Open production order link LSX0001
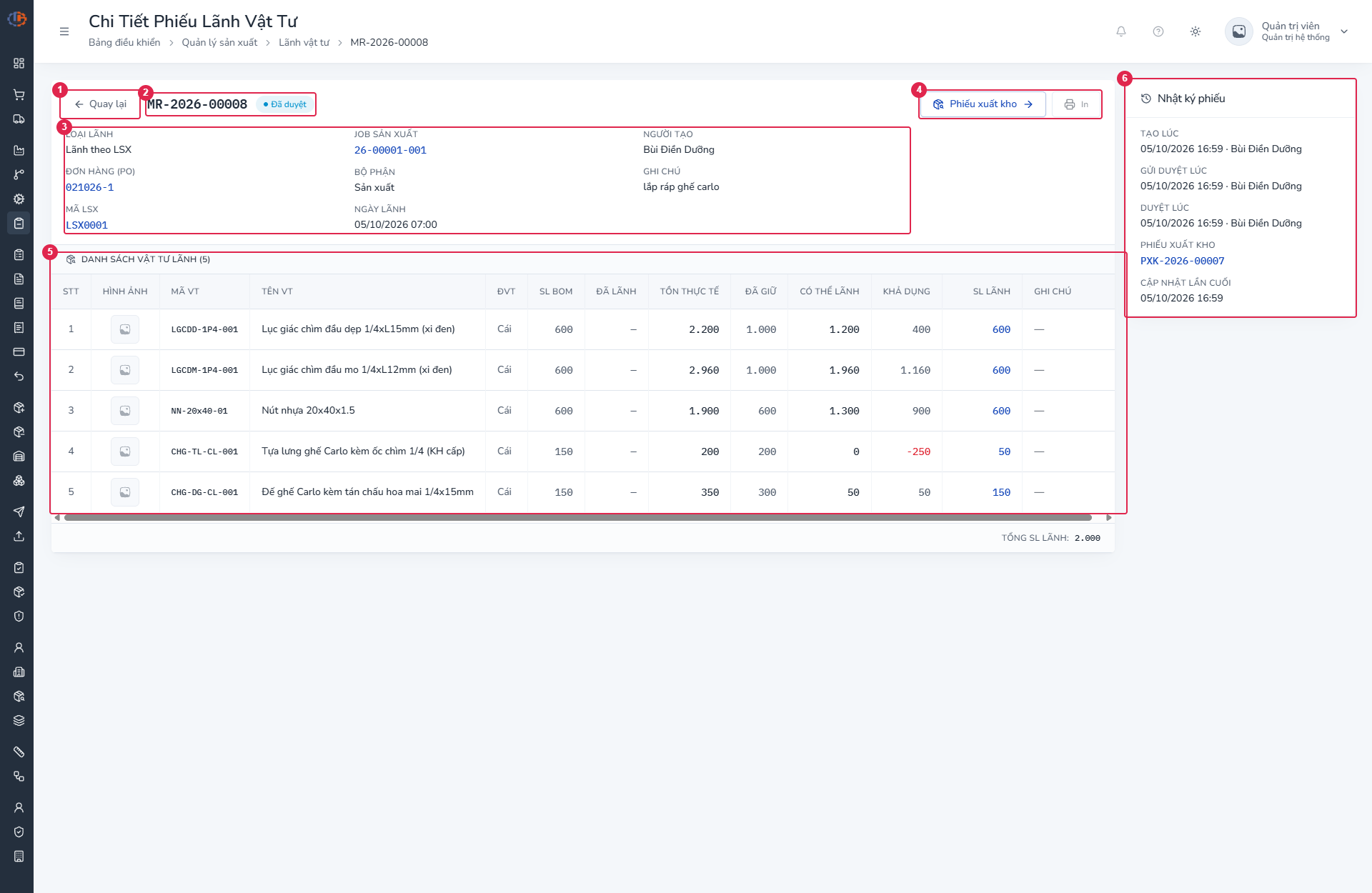 [87, 225]
